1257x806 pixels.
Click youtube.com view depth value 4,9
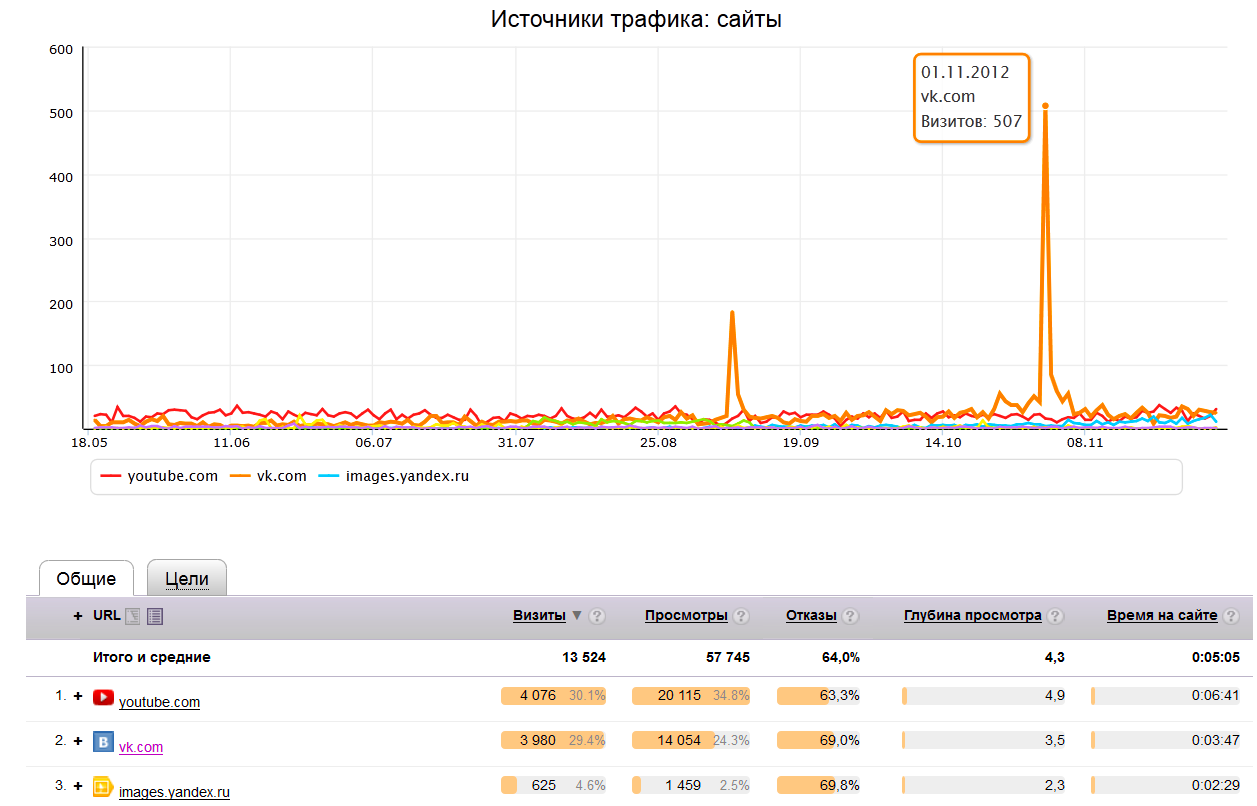tap(1054, 696)
